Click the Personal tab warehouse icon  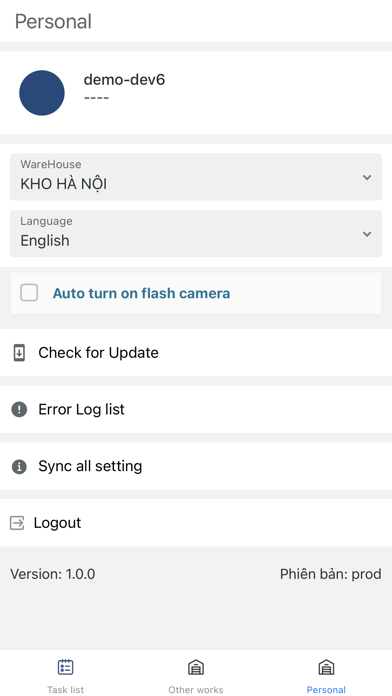pos(326,667)
